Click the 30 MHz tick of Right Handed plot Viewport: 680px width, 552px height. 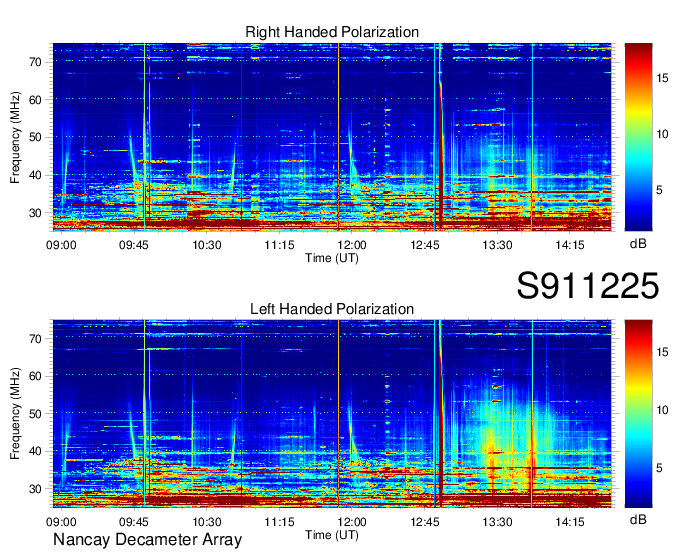(36, 213)
